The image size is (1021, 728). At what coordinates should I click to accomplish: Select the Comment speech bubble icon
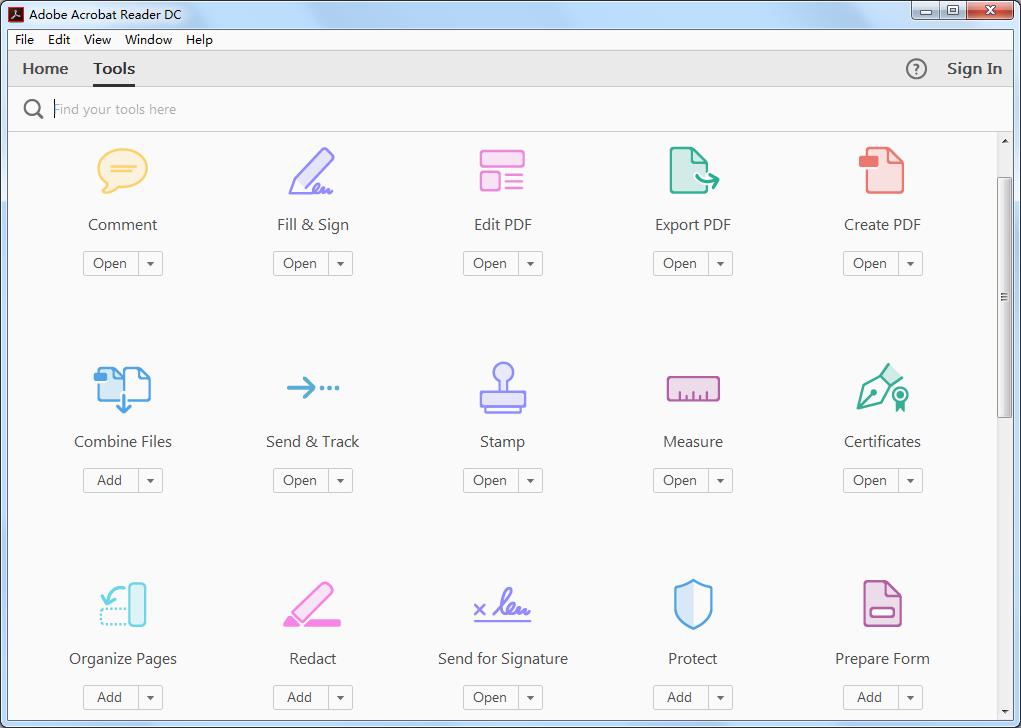point(122,171)
